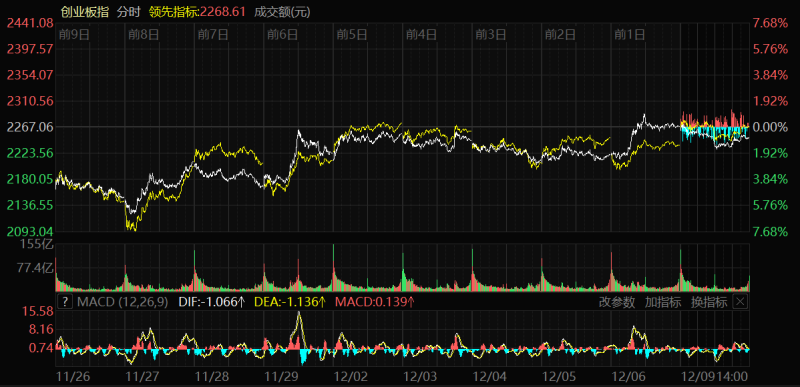Image resolution: width=800 pixels, height=387 pixels.
Task: Click the 2441.08 top price label
Action: click(30, 22)
